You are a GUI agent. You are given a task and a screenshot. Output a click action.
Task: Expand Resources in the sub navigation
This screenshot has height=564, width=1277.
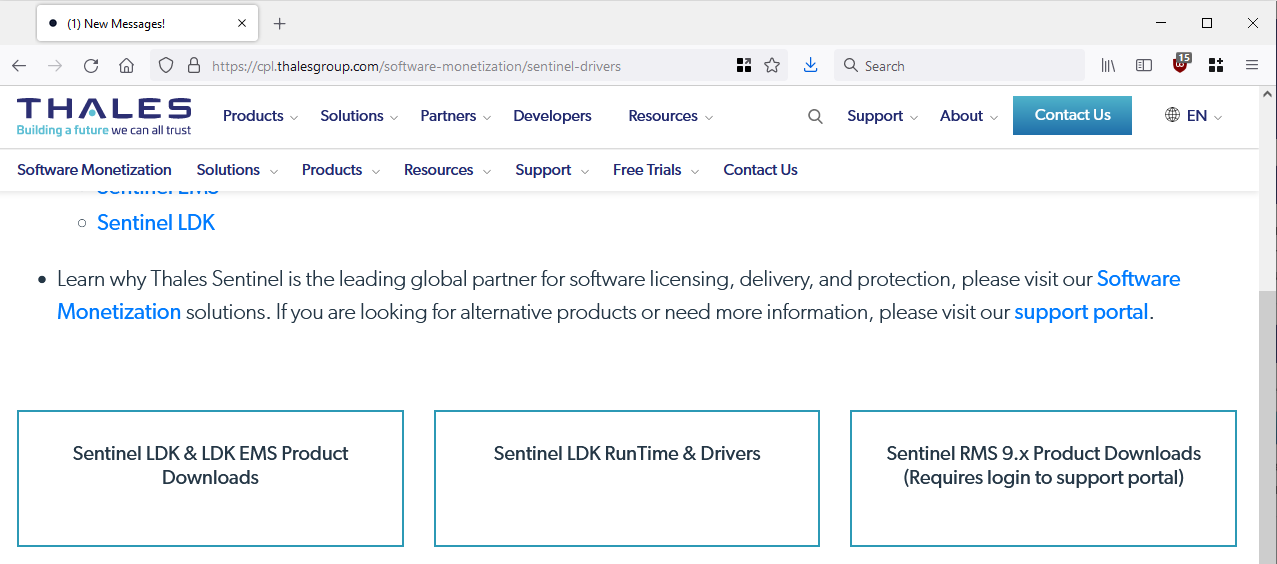coord(447,170)
